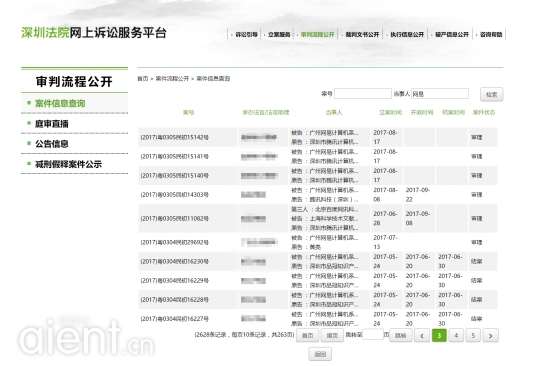Image resolution: width=554 pixels, height=366 pixels.
Task: Open case (2017)粤0304民初29692号
Action: (175, 242)
